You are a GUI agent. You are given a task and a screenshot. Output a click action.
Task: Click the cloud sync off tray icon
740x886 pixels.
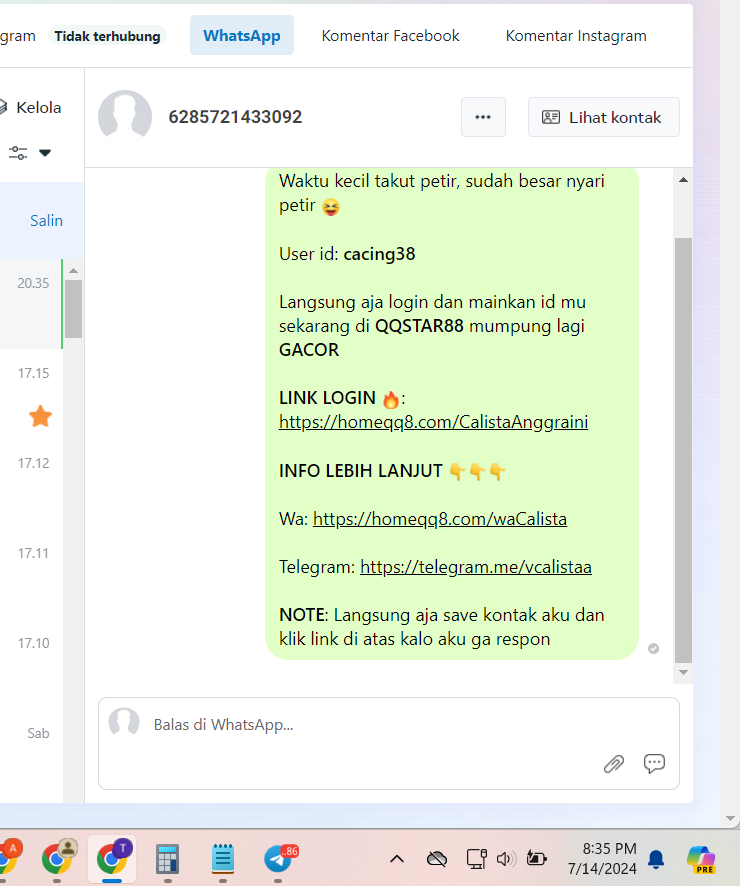(x=437, y=859)
